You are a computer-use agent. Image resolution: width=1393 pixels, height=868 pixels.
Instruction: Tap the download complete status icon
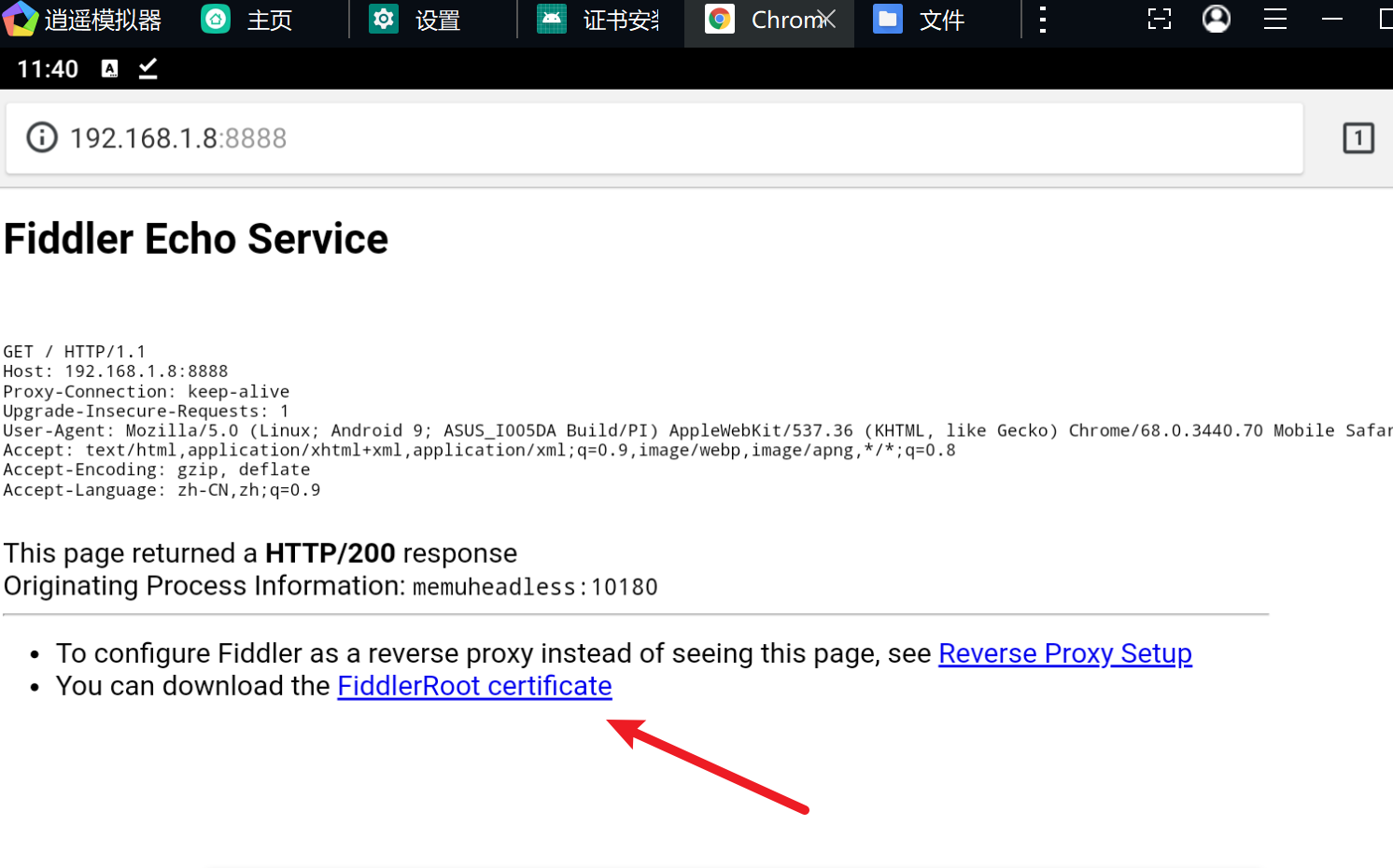148,68
